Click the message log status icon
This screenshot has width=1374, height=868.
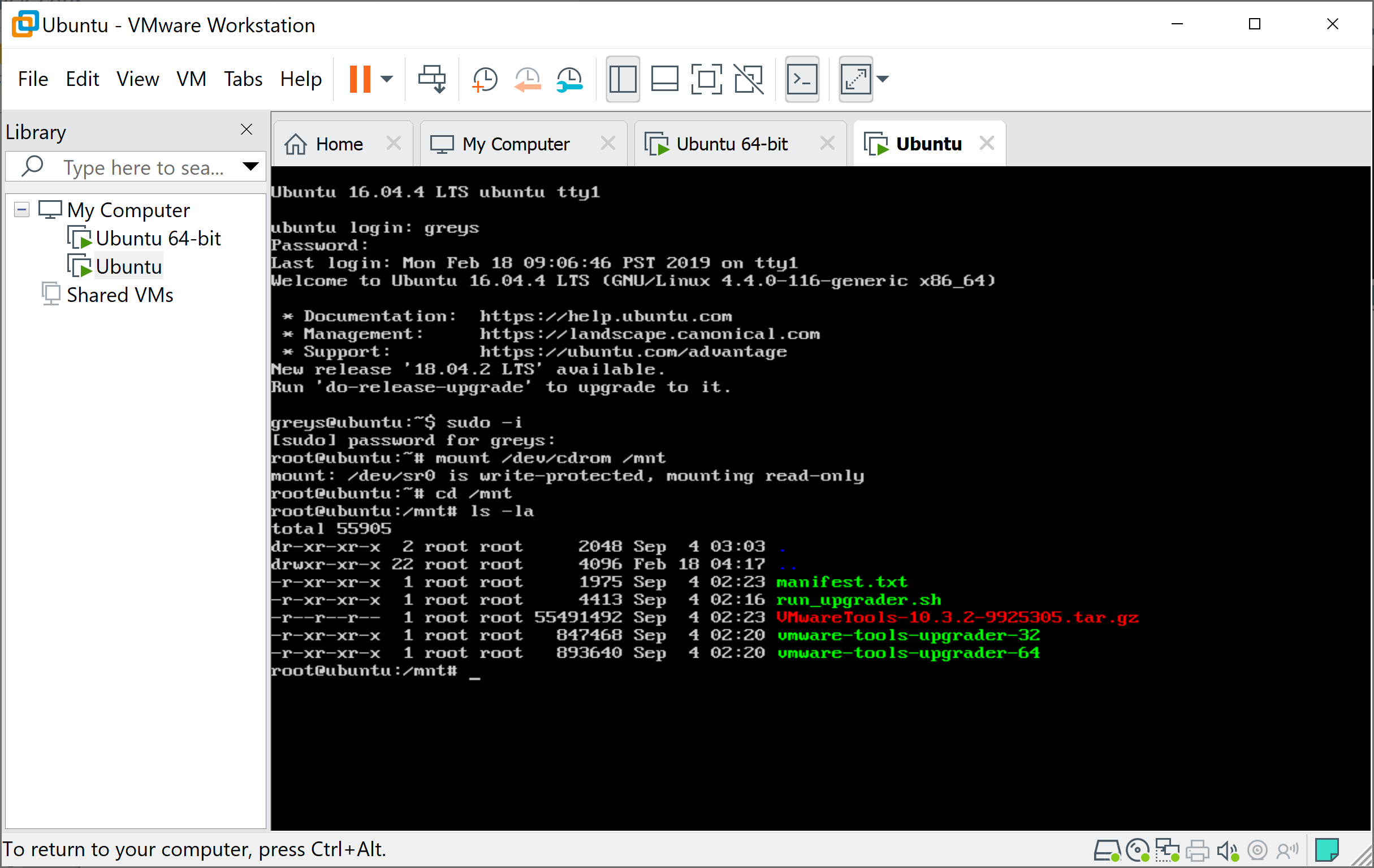tap(1326, 850)
